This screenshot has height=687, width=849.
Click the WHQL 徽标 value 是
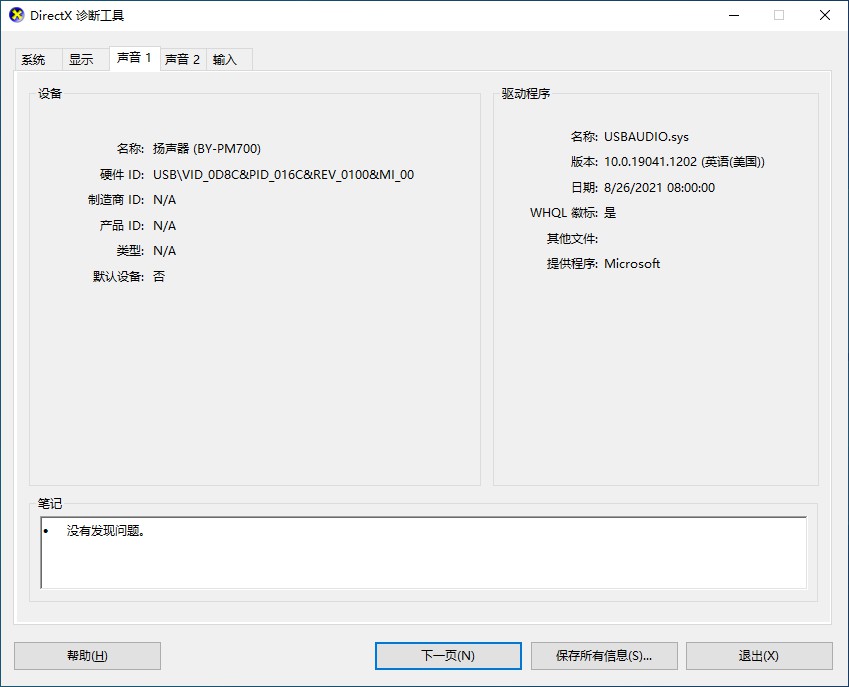(x=608, y=212)
